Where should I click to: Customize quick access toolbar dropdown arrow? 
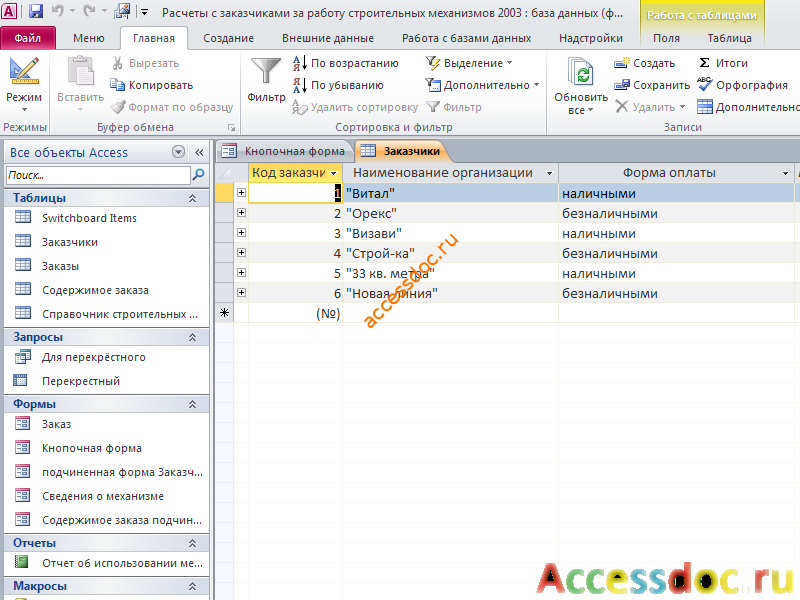(144, 12)
